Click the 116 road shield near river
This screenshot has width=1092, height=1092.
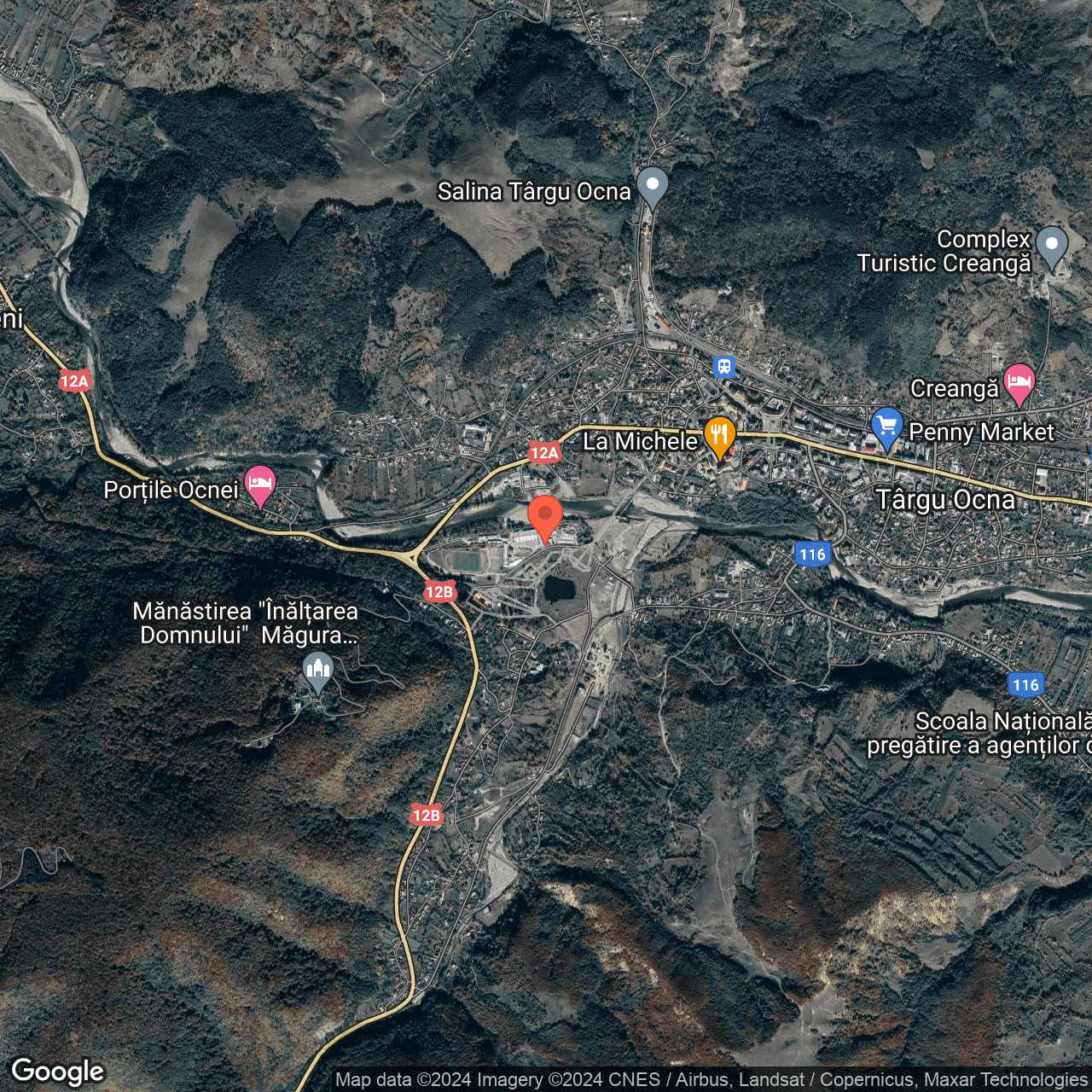click(812, 555)
